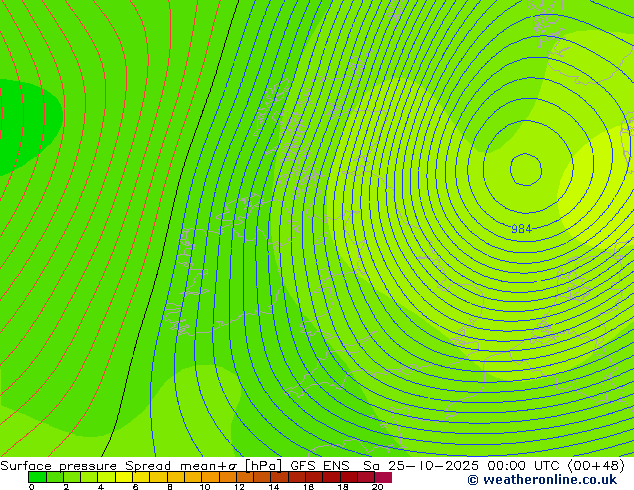
Task: Click the 'Surface pressure Spread' title text
Action: click(x=85, y=466)
